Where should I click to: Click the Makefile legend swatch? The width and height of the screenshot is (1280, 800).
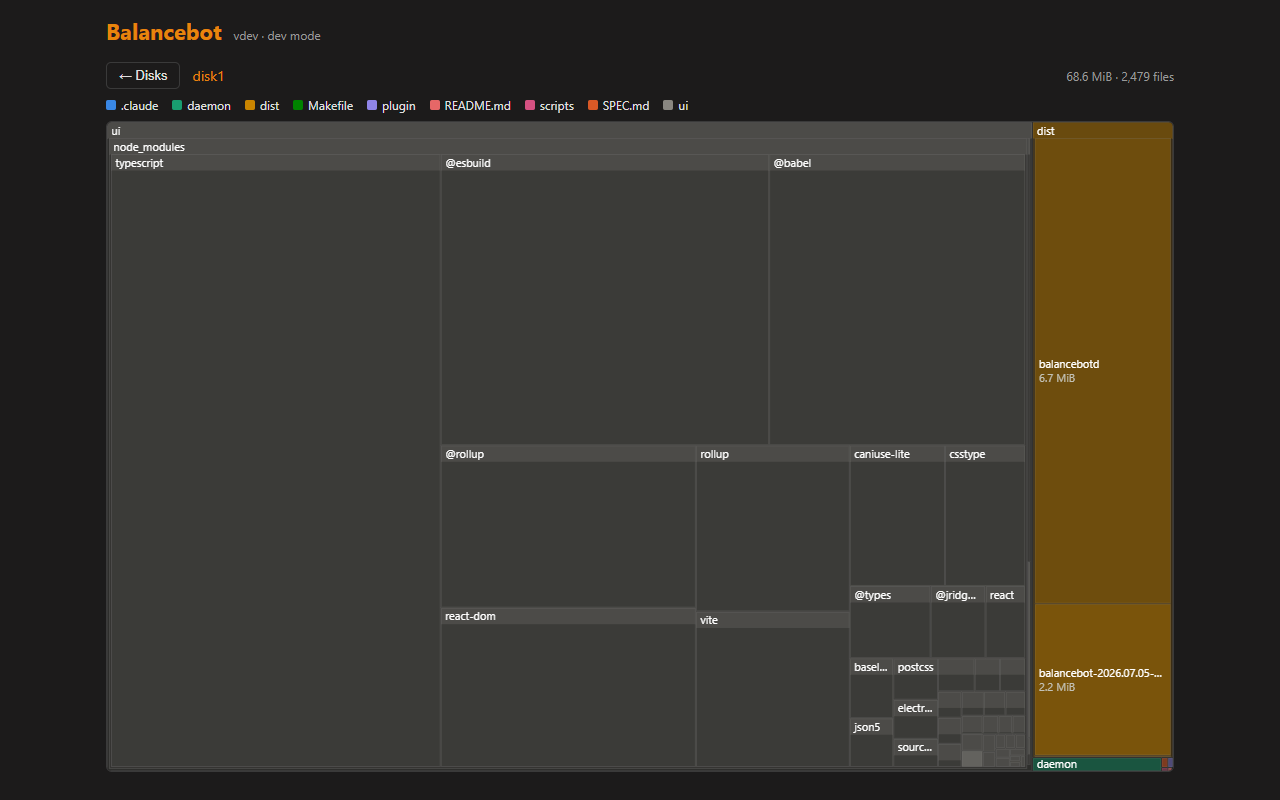(298, 105)
